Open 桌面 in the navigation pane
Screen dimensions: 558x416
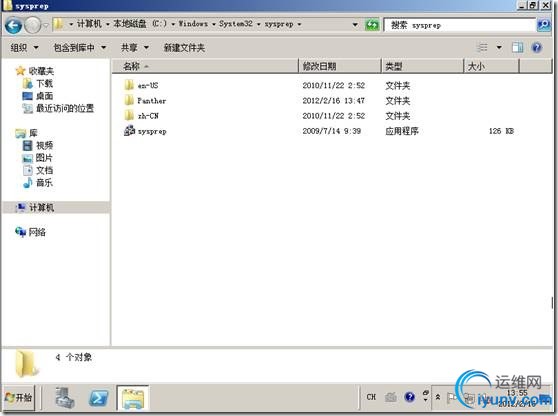[x=38, y=96]
